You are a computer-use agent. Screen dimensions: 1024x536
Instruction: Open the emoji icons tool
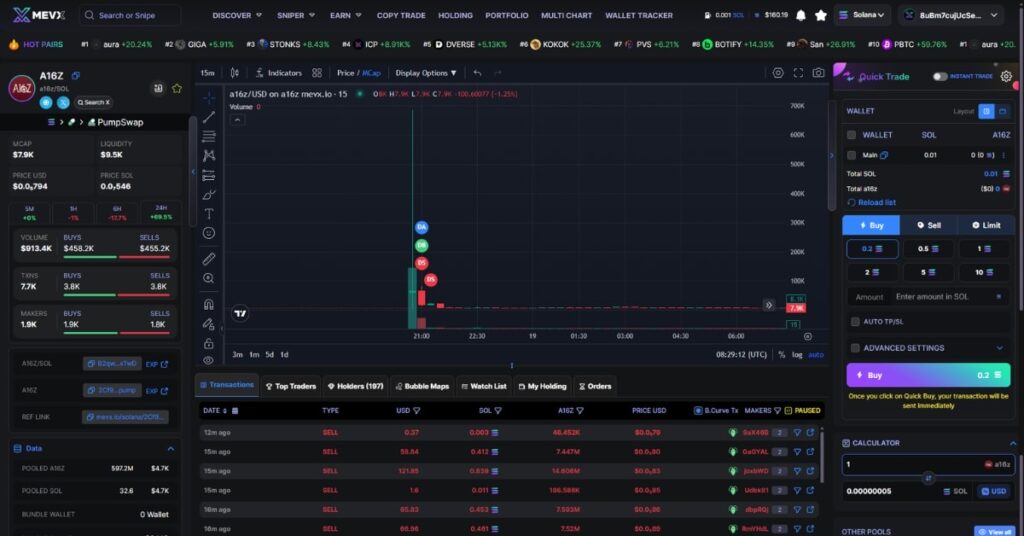(209, 233)
